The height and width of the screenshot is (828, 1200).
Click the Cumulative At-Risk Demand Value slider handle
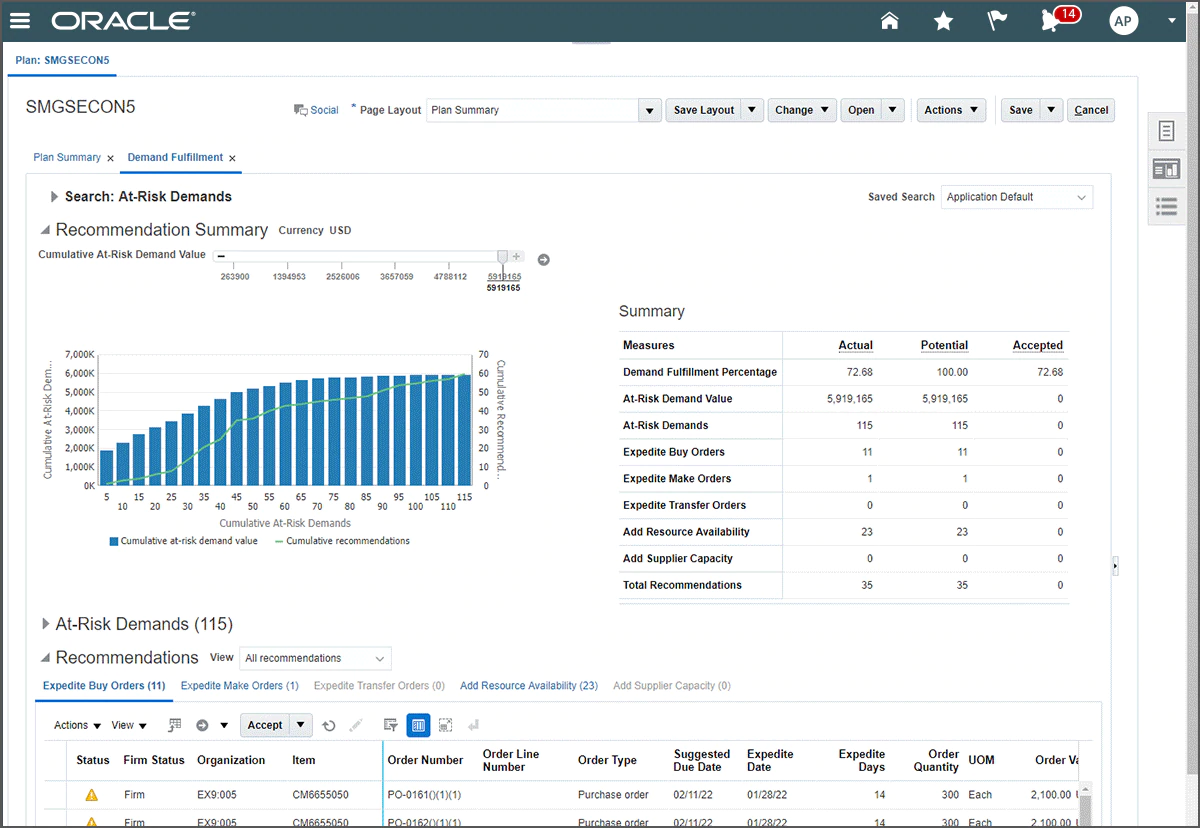(x=502, y=257)
